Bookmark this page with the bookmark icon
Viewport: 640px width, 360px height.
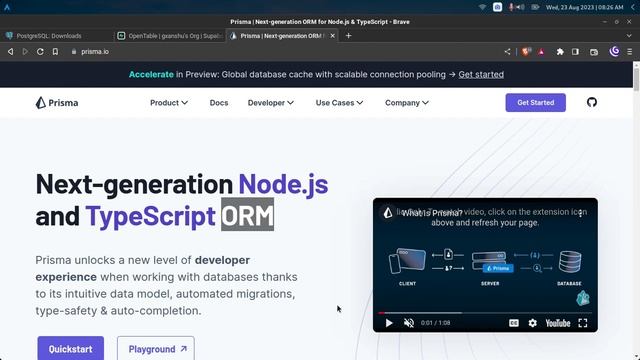pyautogui.click(x=55, y=52)
